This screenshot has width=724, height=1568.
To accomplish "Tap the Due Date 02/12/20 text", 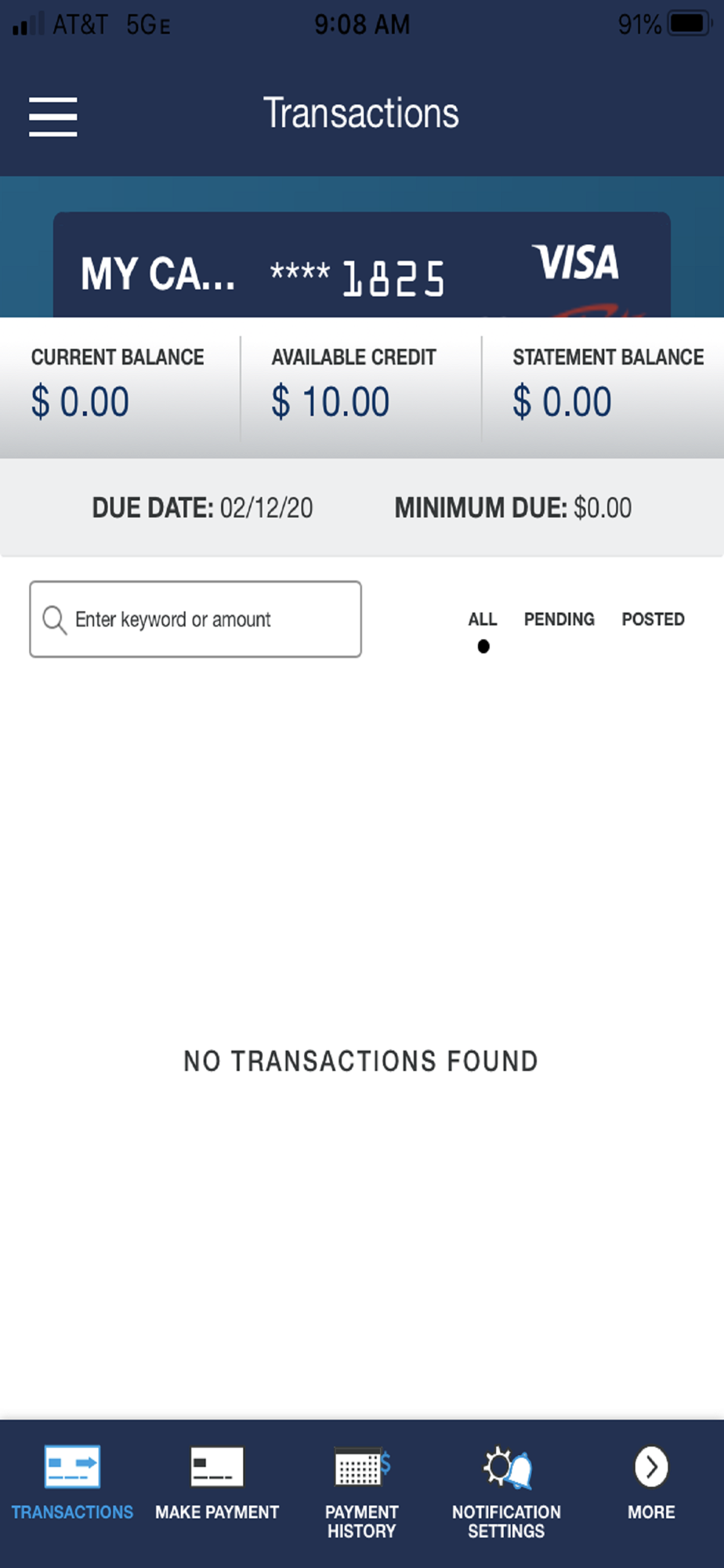I will [202, 507].
